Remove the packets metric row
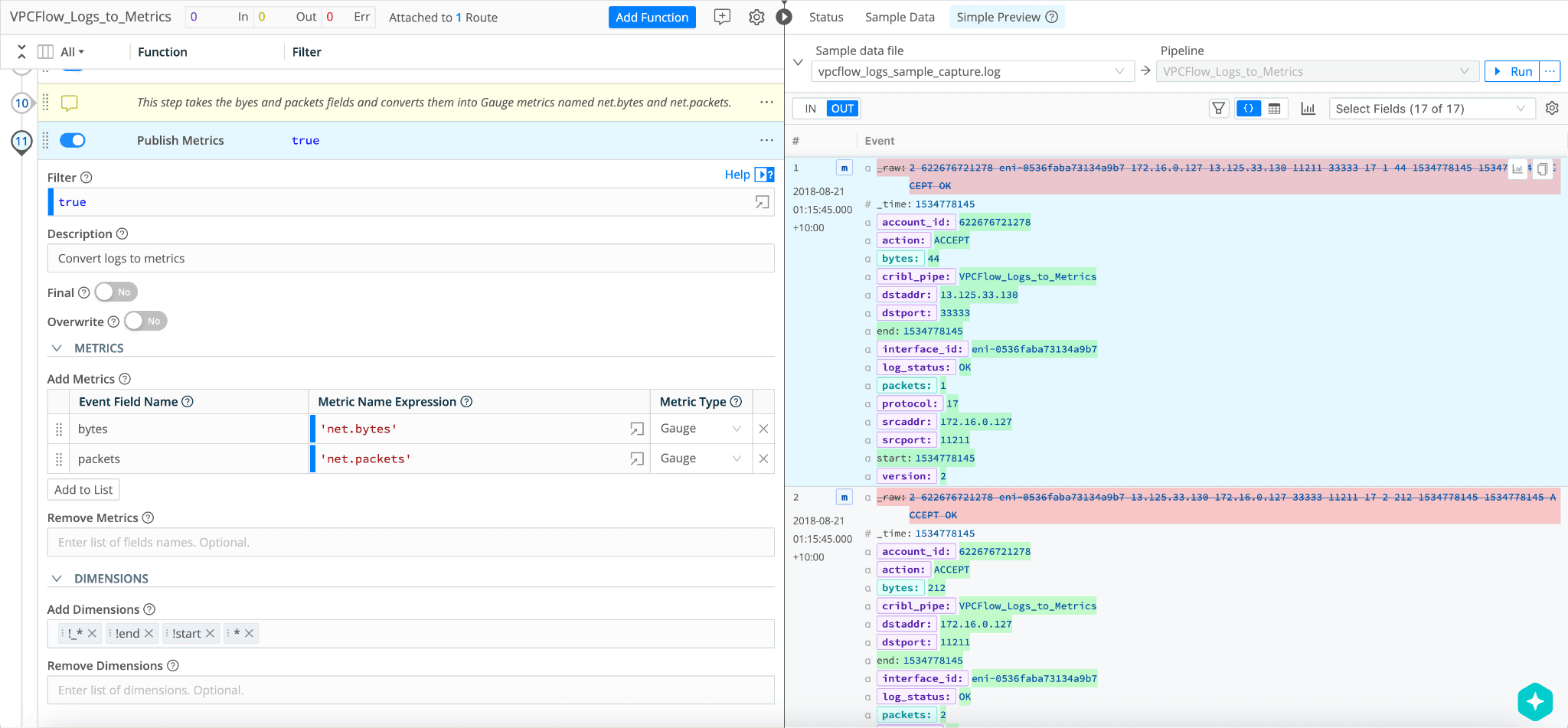1568x728 pixels. tap(763, 459)
